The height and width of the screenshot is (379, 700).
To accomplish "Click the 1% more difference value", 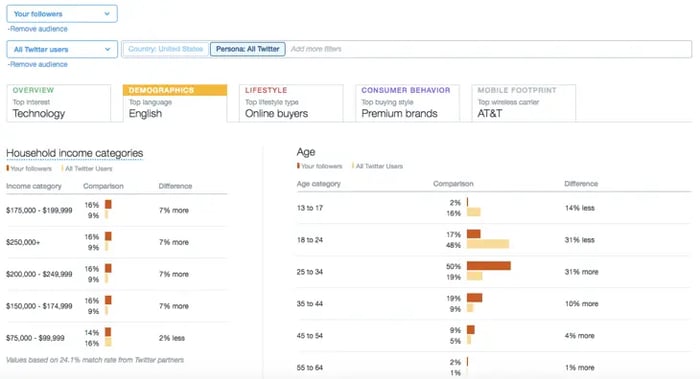I will (579, 368).
